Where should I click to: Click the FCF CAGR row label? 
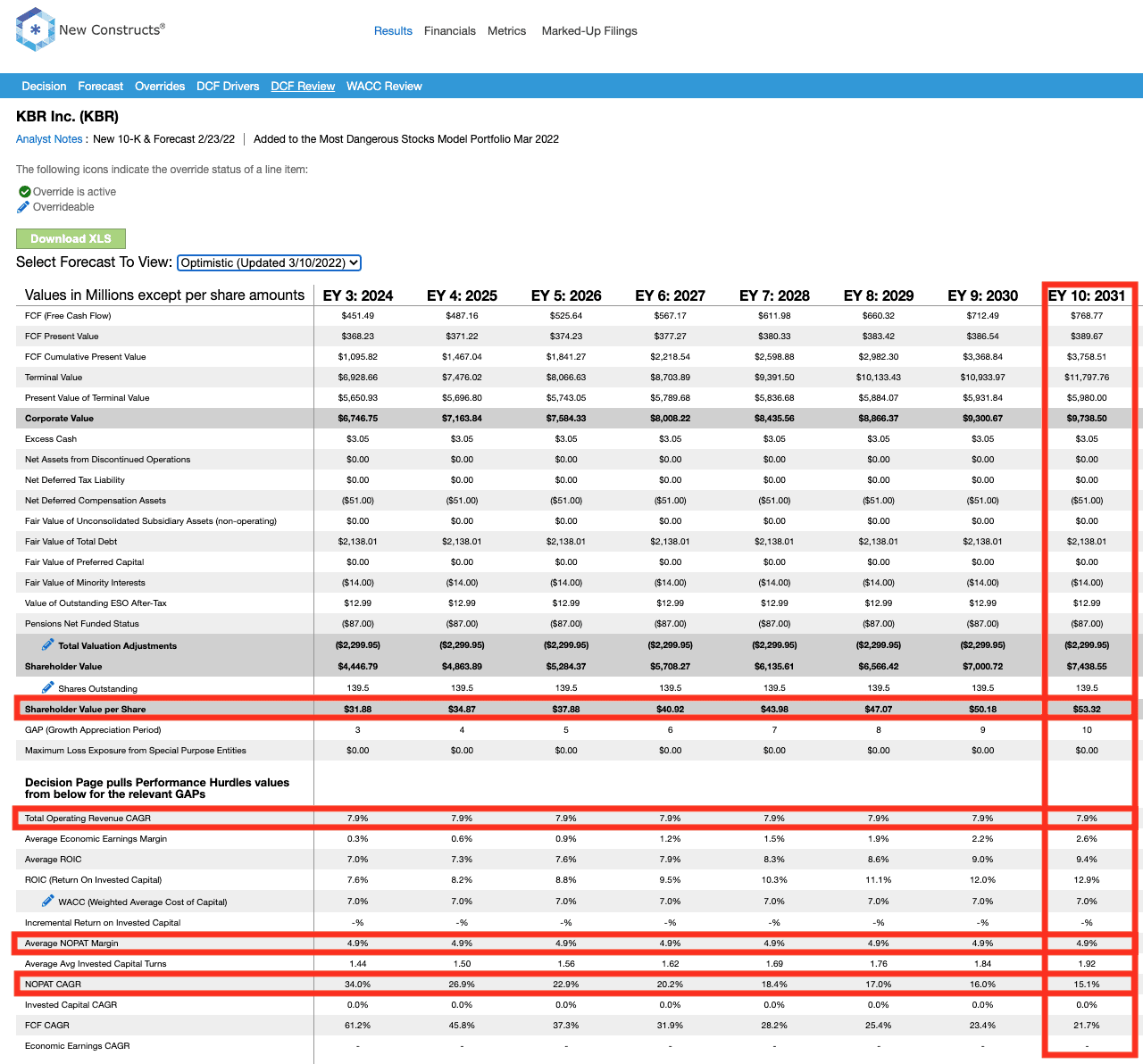coord(47,1026)
